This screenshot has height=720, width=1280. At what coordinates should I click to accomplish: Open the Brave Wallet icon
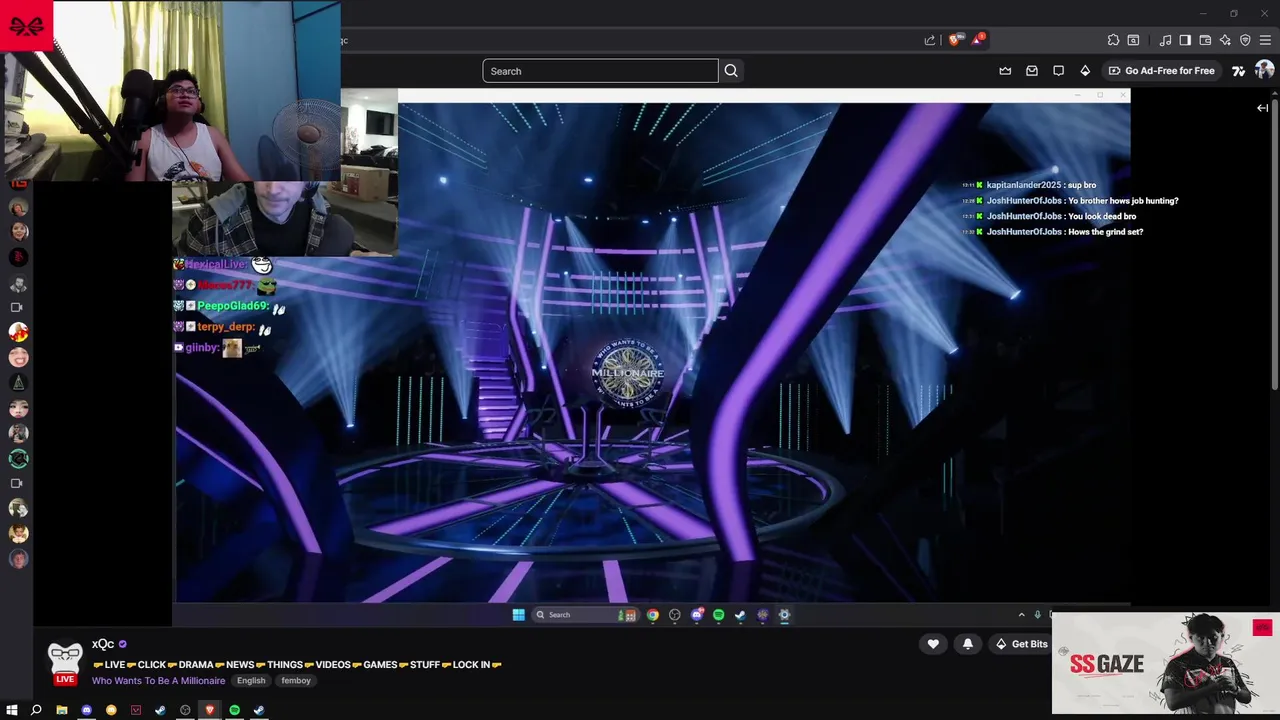coord(1205,40)
